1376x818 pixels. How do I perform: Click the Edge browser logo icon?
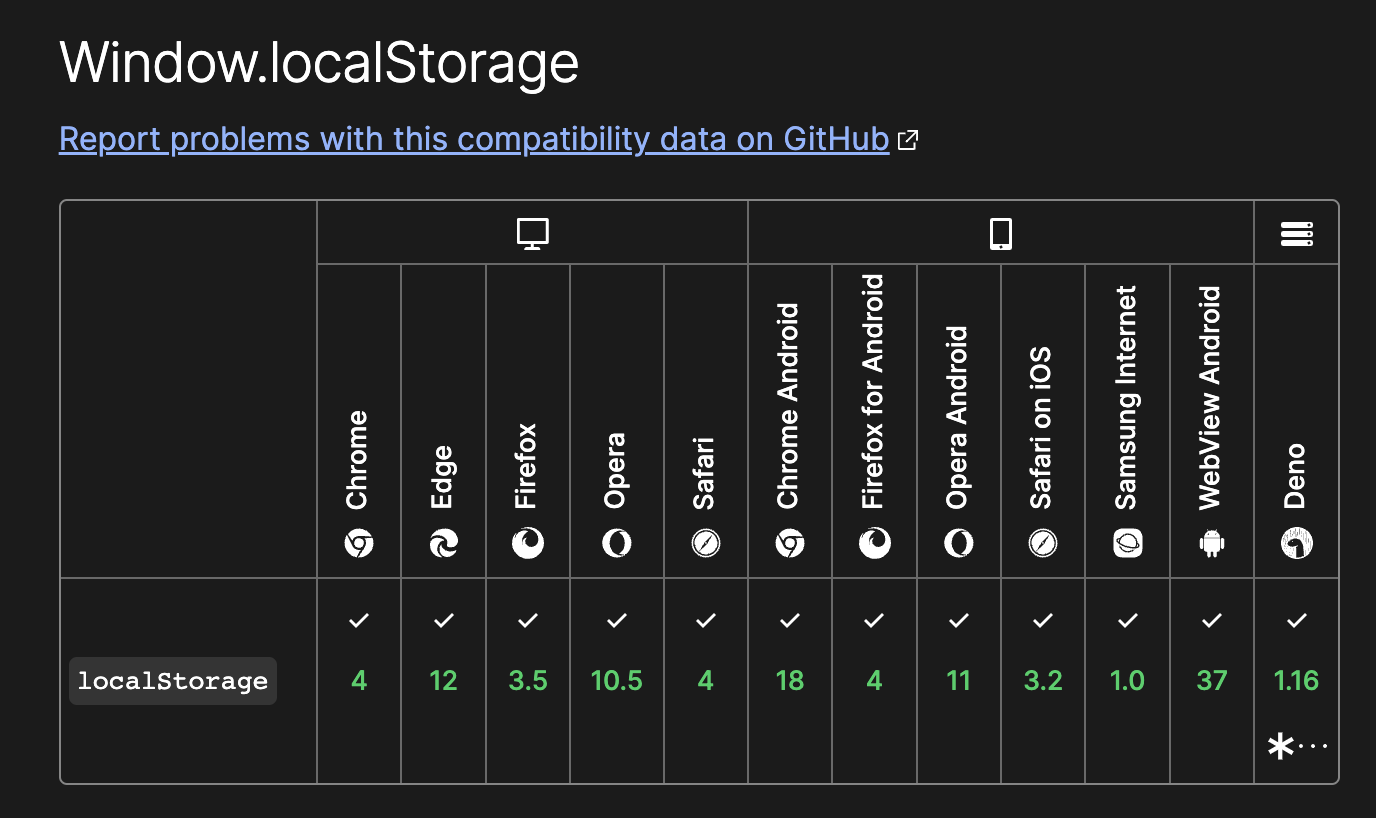tap(444, 544)
